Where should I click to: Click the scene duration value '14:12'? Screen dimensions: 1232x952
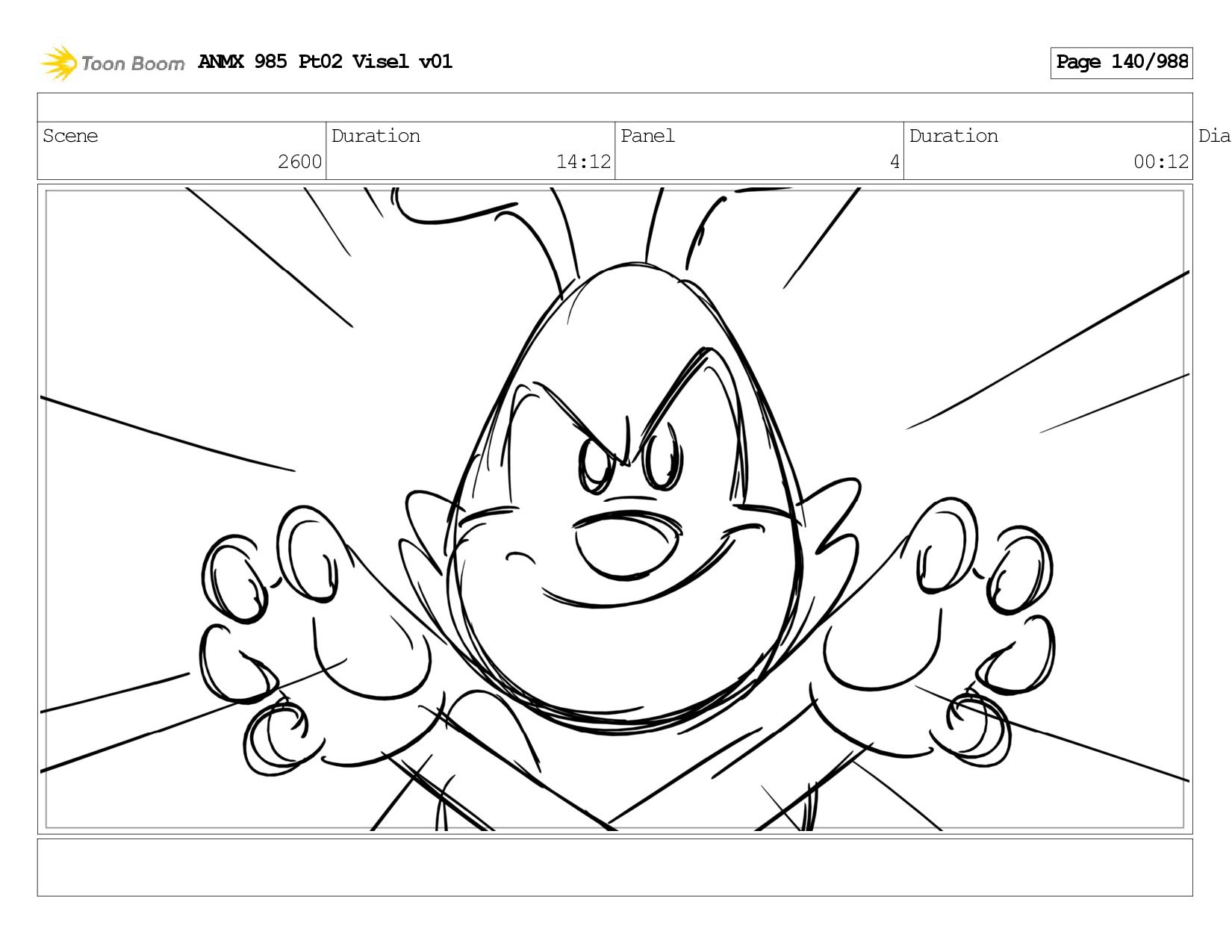[583, 161]
